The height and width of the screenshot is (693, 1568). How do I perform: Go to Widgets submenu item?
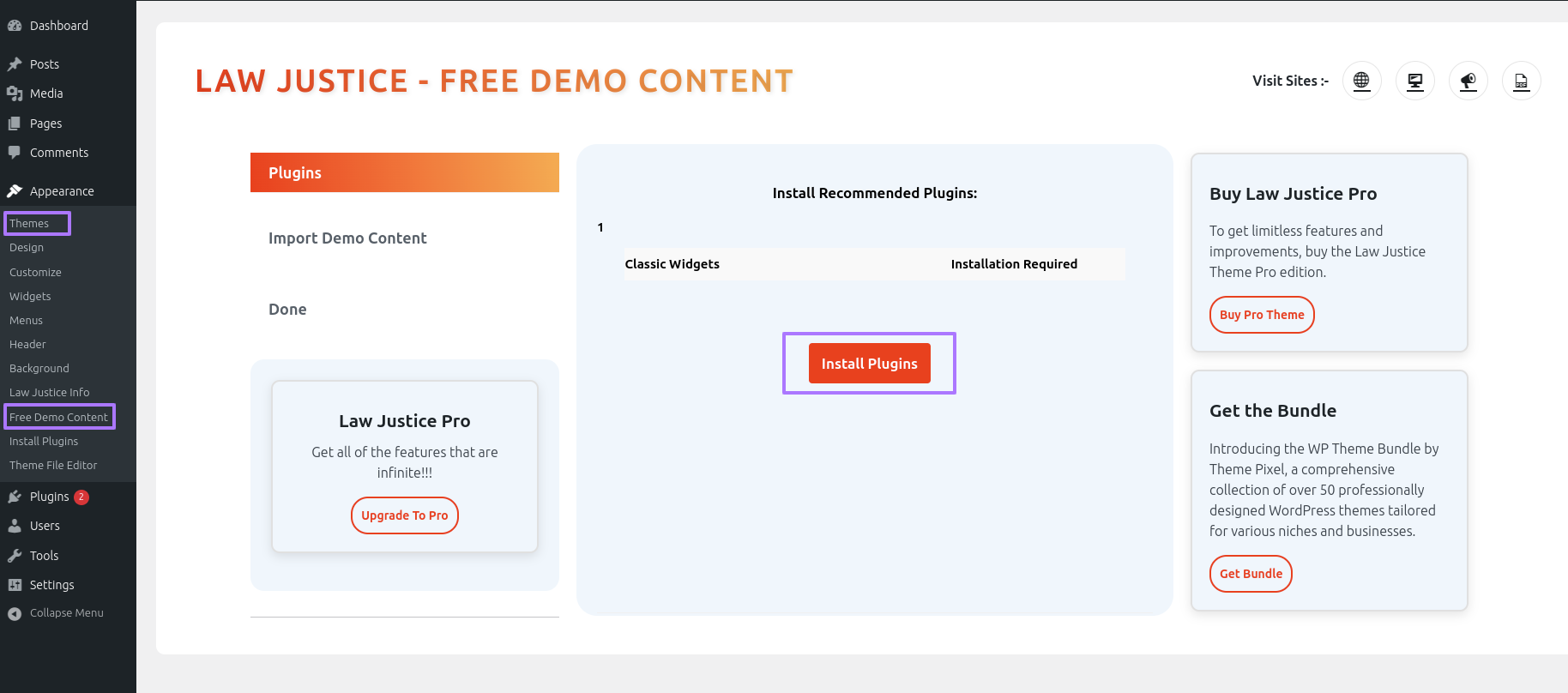click(x=30, y=296)
